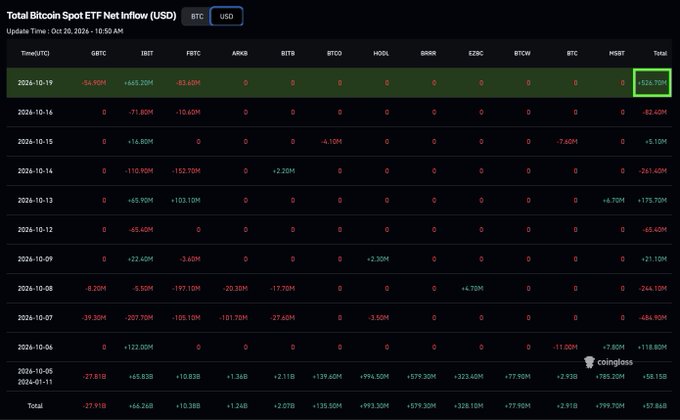This screenshot has height=420, width=680.
Task: Click the +799.70M MSBT grand total
Action: 610,406
